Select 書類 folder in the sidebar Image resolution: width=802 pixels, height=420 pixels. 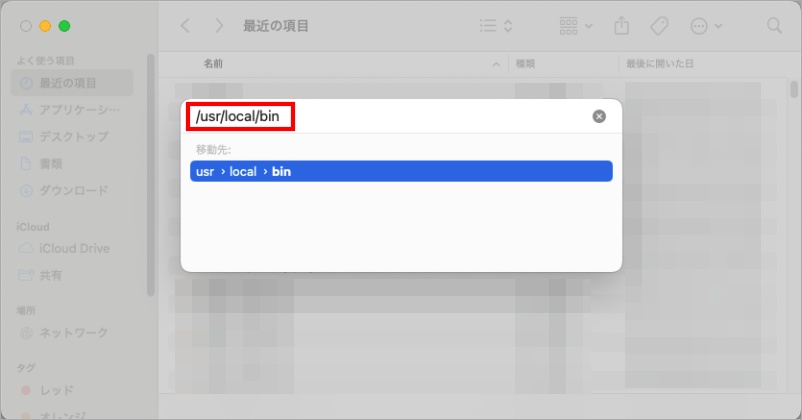click(x=51, y=163)
